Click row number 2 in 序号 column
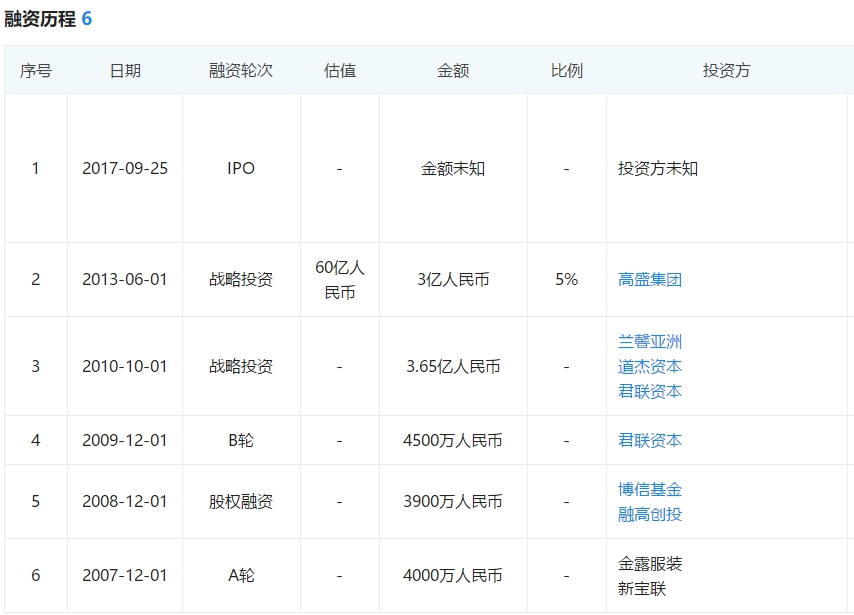 coord(36,279)
